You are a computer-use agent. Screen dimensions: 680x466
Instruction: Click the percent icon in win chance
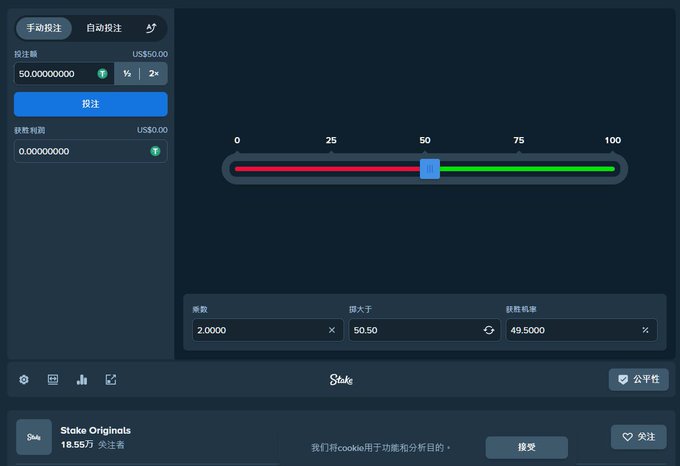[x=645, y=330]
